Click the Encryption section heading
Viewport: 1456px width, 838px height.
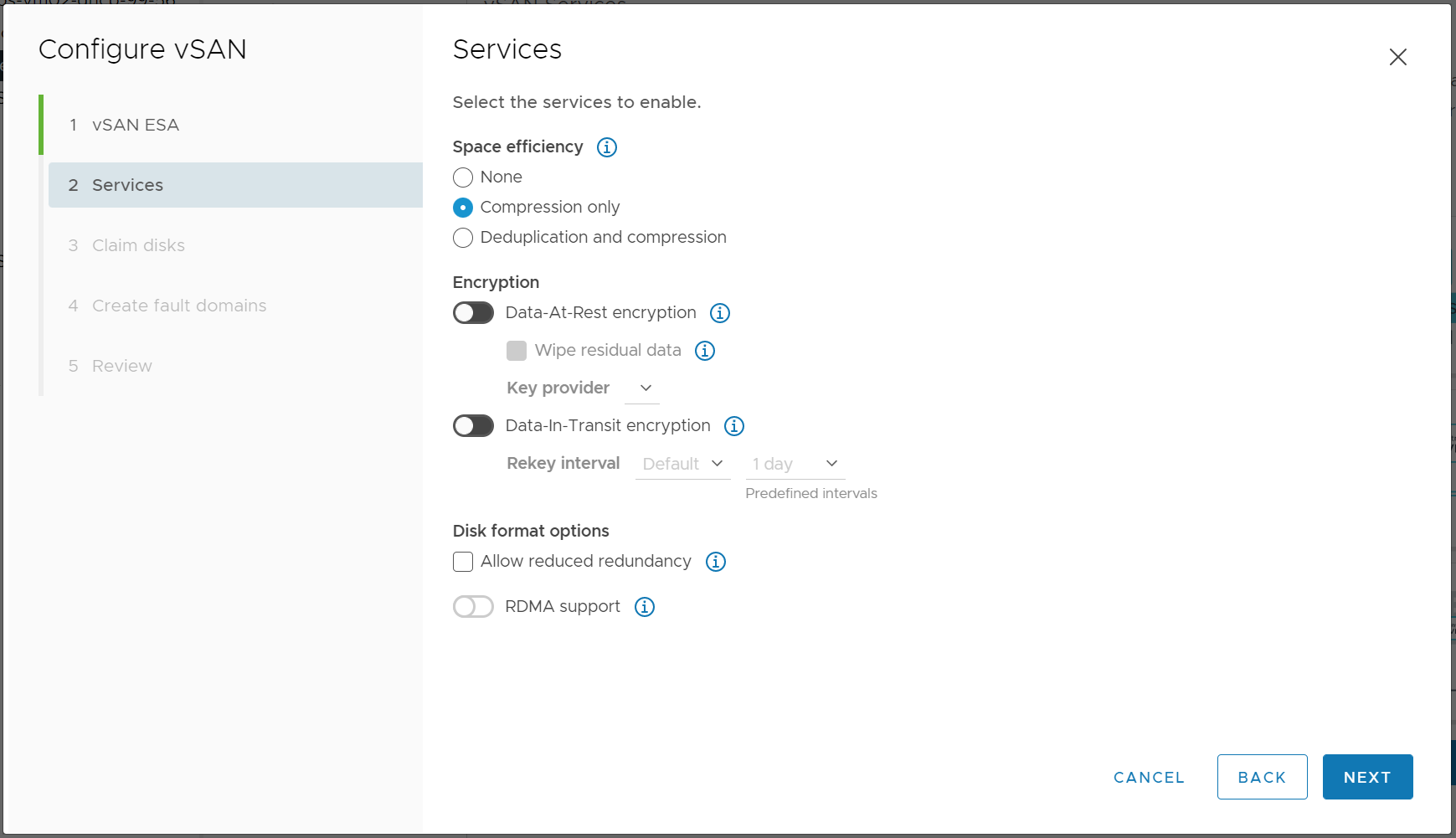click(496, 283)
